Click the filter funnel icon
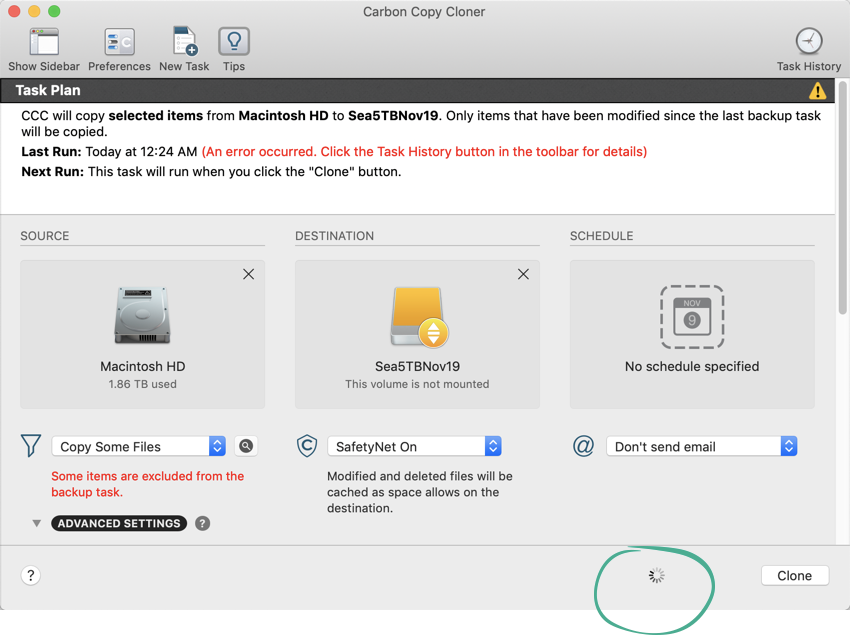The image size is (850, 635). click(31, 446)
